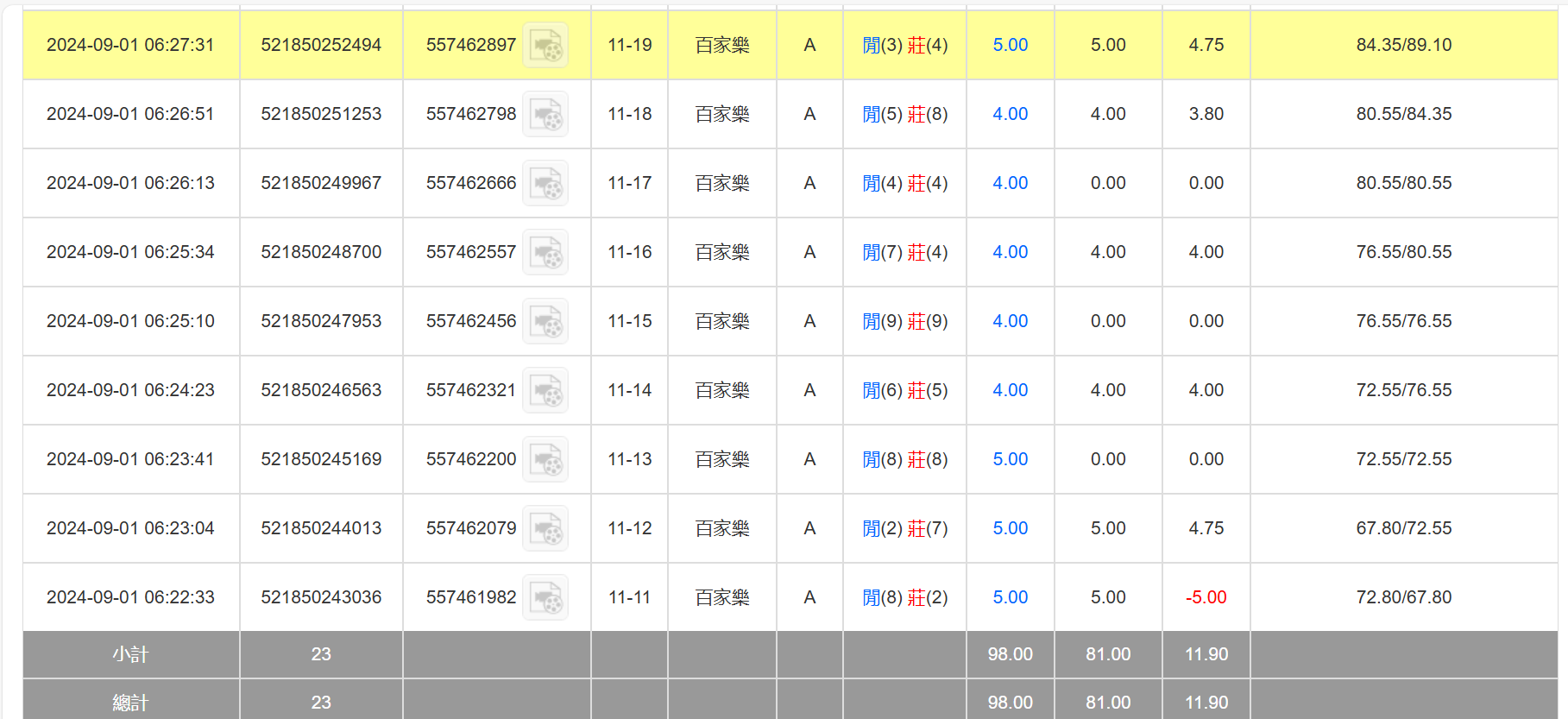The height and width of the screenshot is (719, 1568).
Task: Open video replay icon for round 557462897
Action: pos(545,45)
